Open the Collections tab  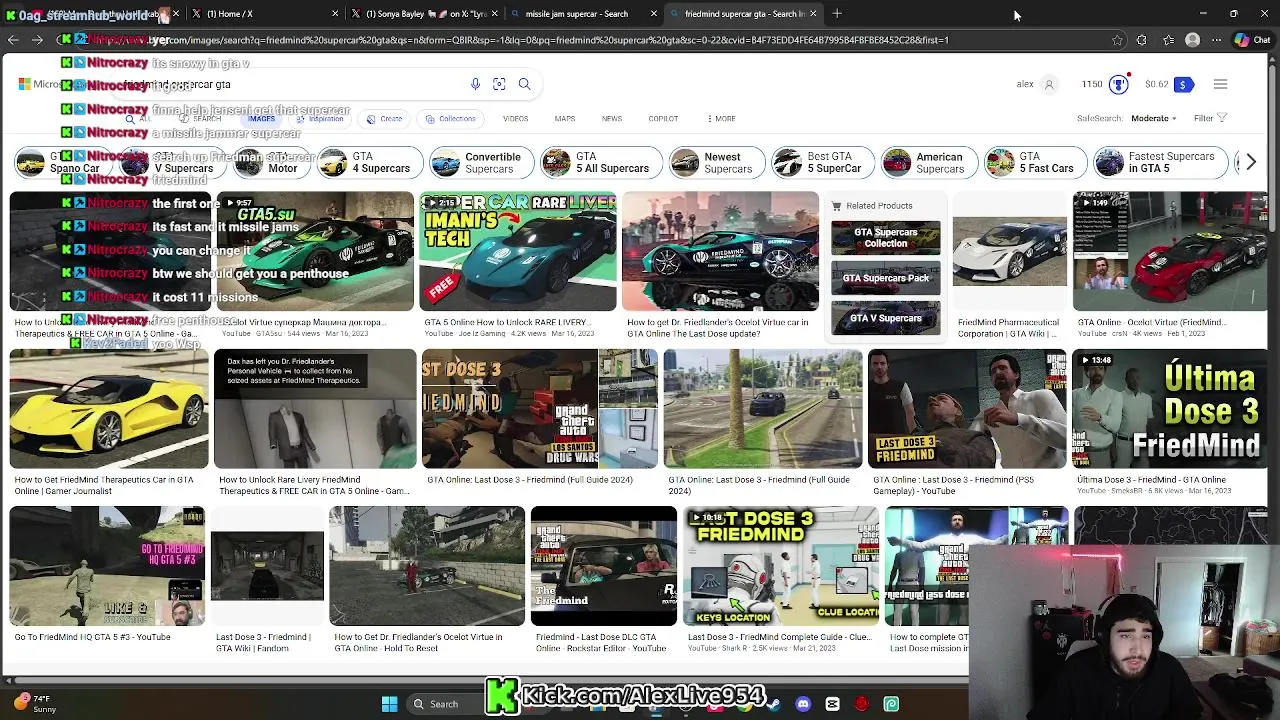[451, 118]
